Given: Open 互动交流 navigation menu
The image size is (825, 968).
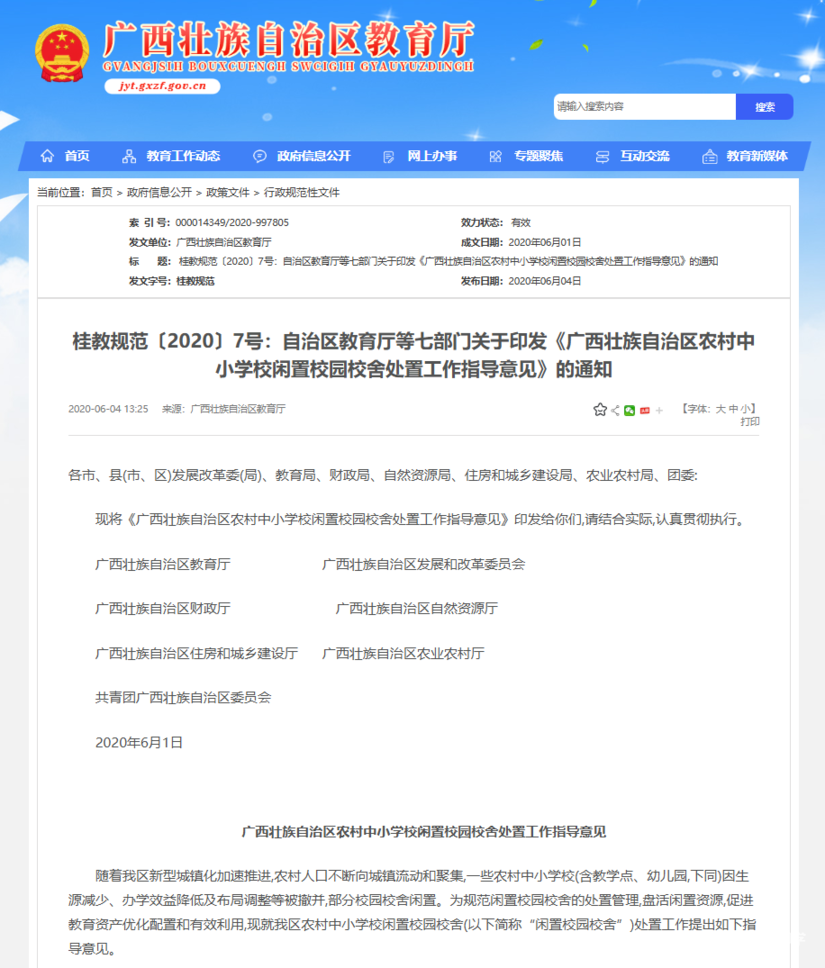Looking at the screenshot, I should point(645,156).
